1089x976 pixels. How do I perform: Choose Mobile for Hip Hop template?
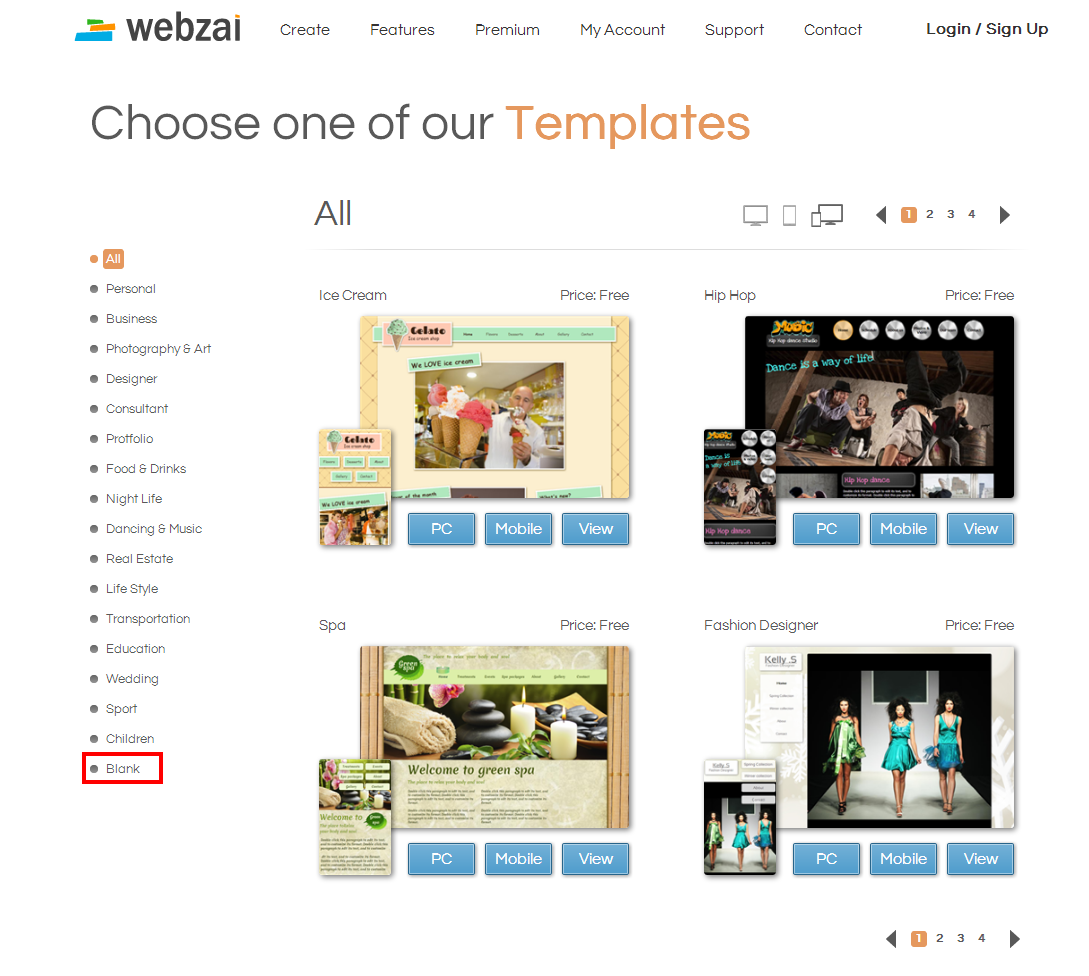click(904, 529)
